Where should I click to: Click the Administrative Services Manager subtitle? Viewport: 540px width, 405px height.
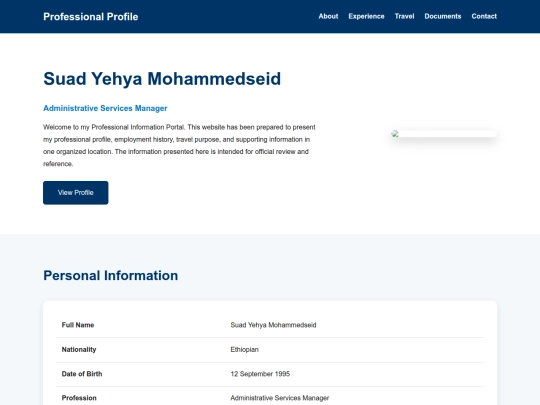click(x=105, y=108)
